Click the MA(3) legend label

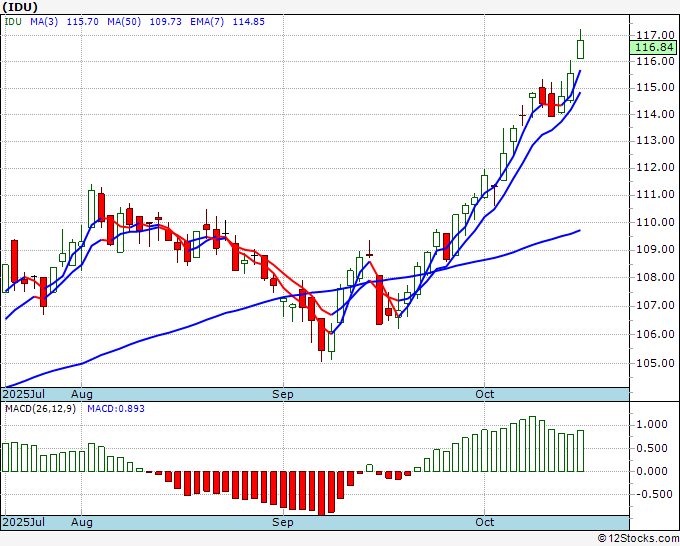coord(44,22)
